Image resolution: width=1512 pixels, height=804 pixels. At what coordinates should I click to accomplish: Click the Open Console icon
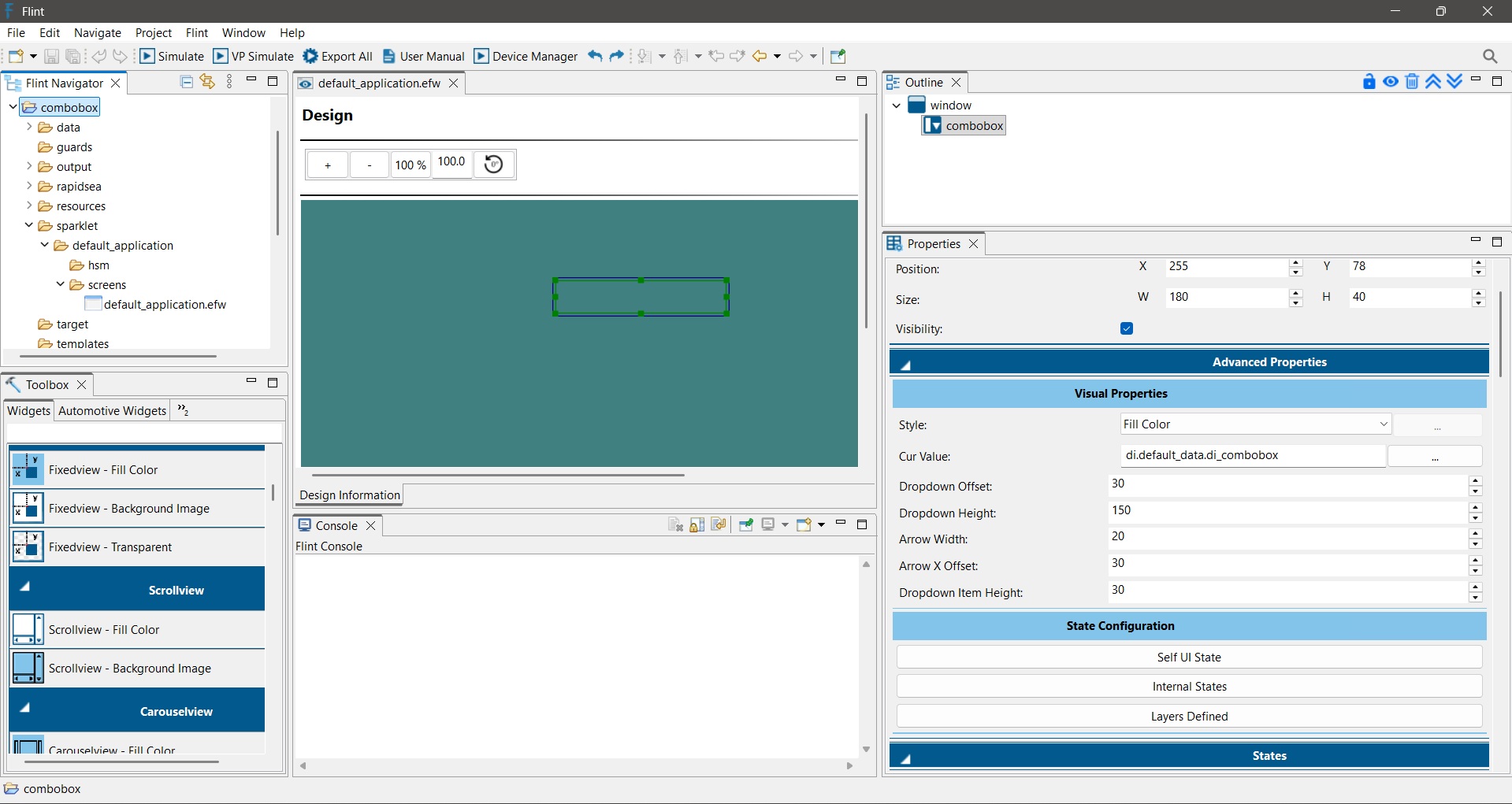[804, 525]
